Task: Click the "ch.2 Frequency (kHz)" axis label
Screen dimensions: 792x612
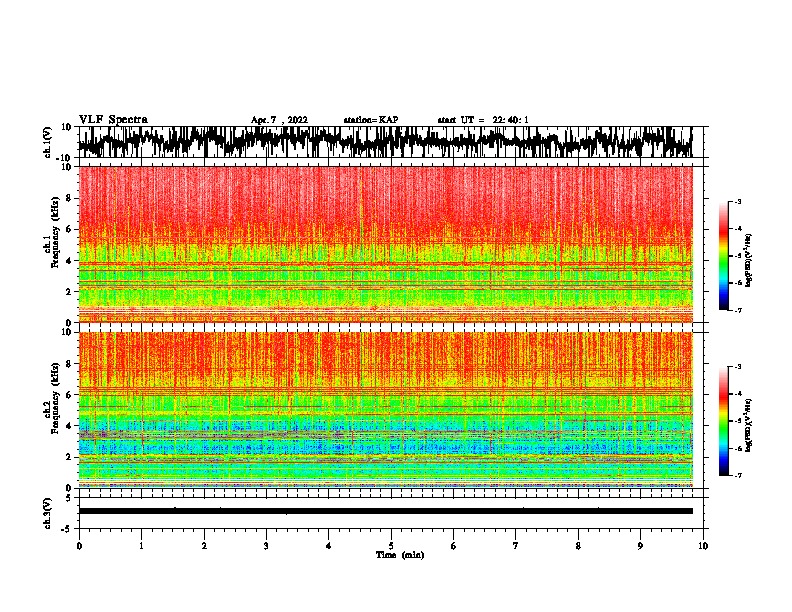Action: 52,398
